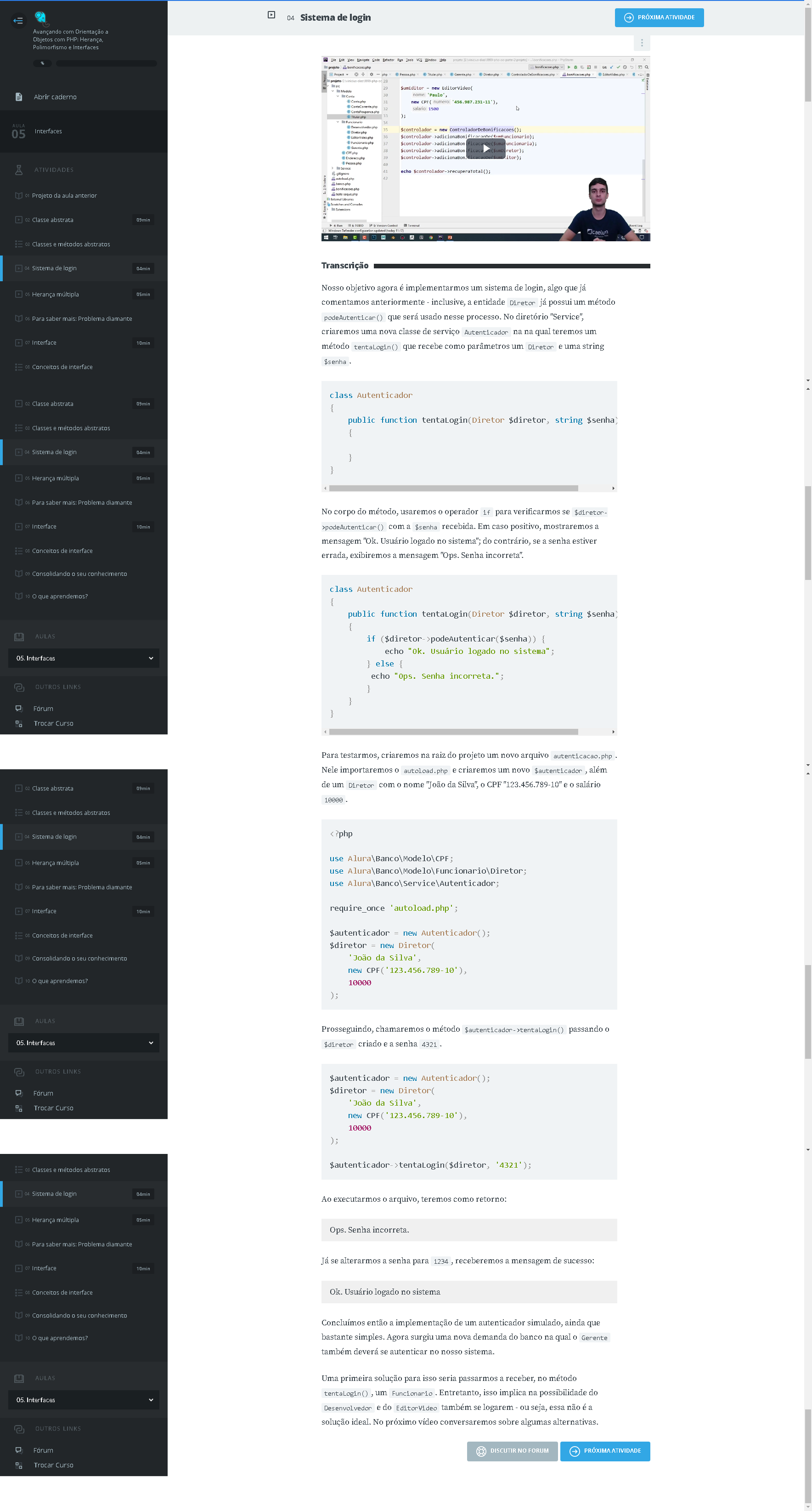Click the Discutir no Fórum button

coord(512,1451)
